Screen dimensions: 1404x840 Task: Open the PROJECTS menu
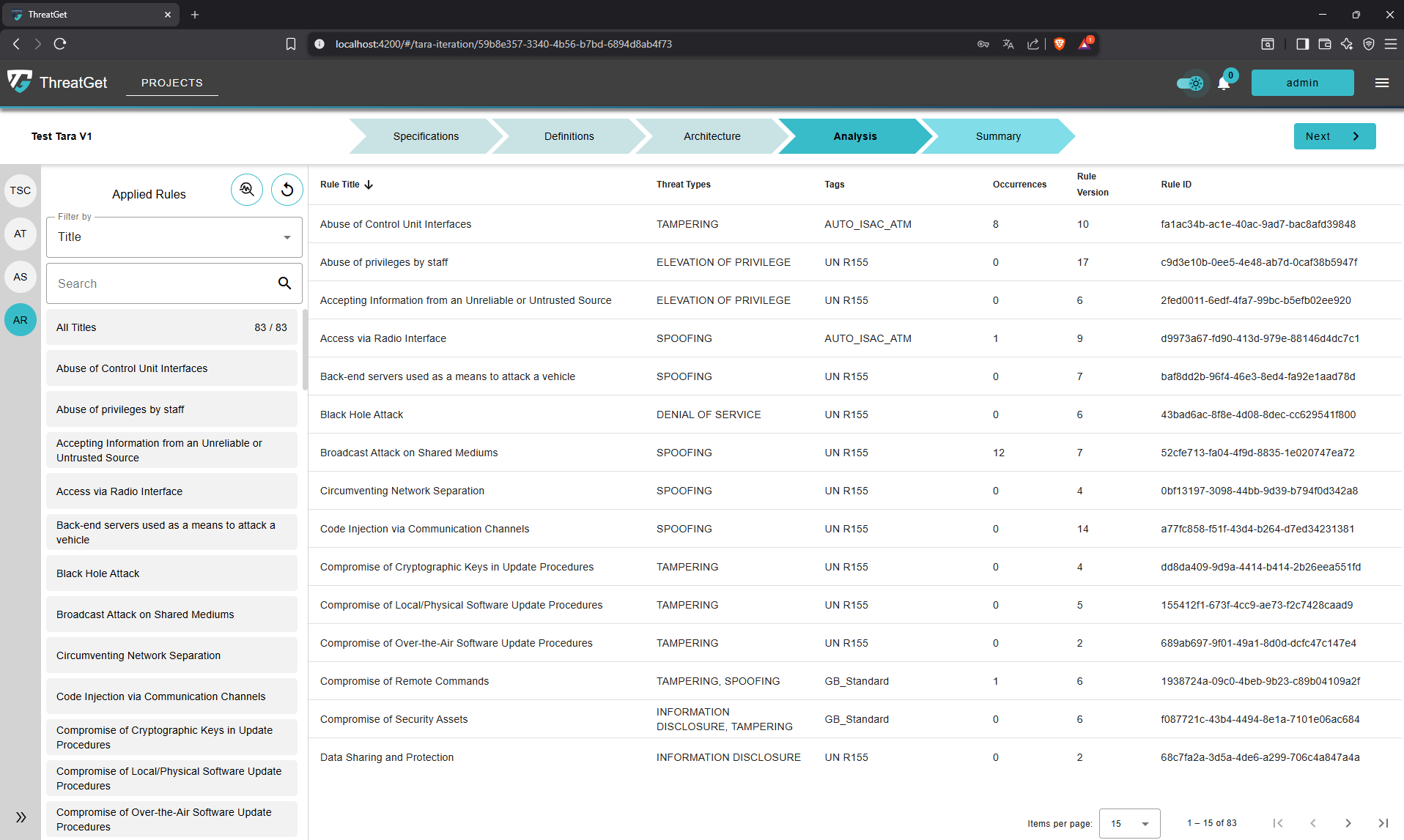coord(171,83)
